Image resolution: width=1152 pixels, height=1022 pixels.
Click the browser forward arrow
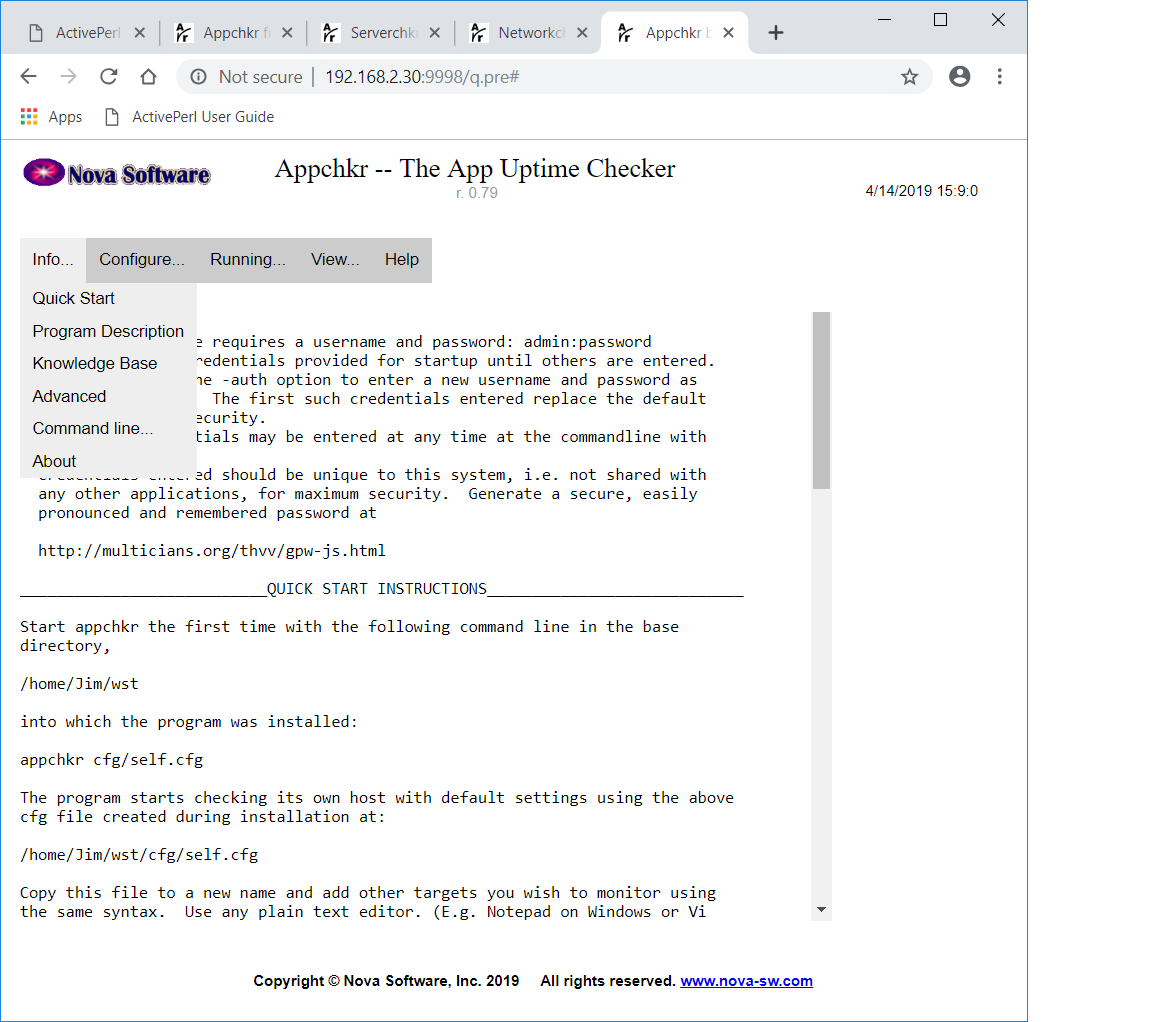click(x=68, y=76)
